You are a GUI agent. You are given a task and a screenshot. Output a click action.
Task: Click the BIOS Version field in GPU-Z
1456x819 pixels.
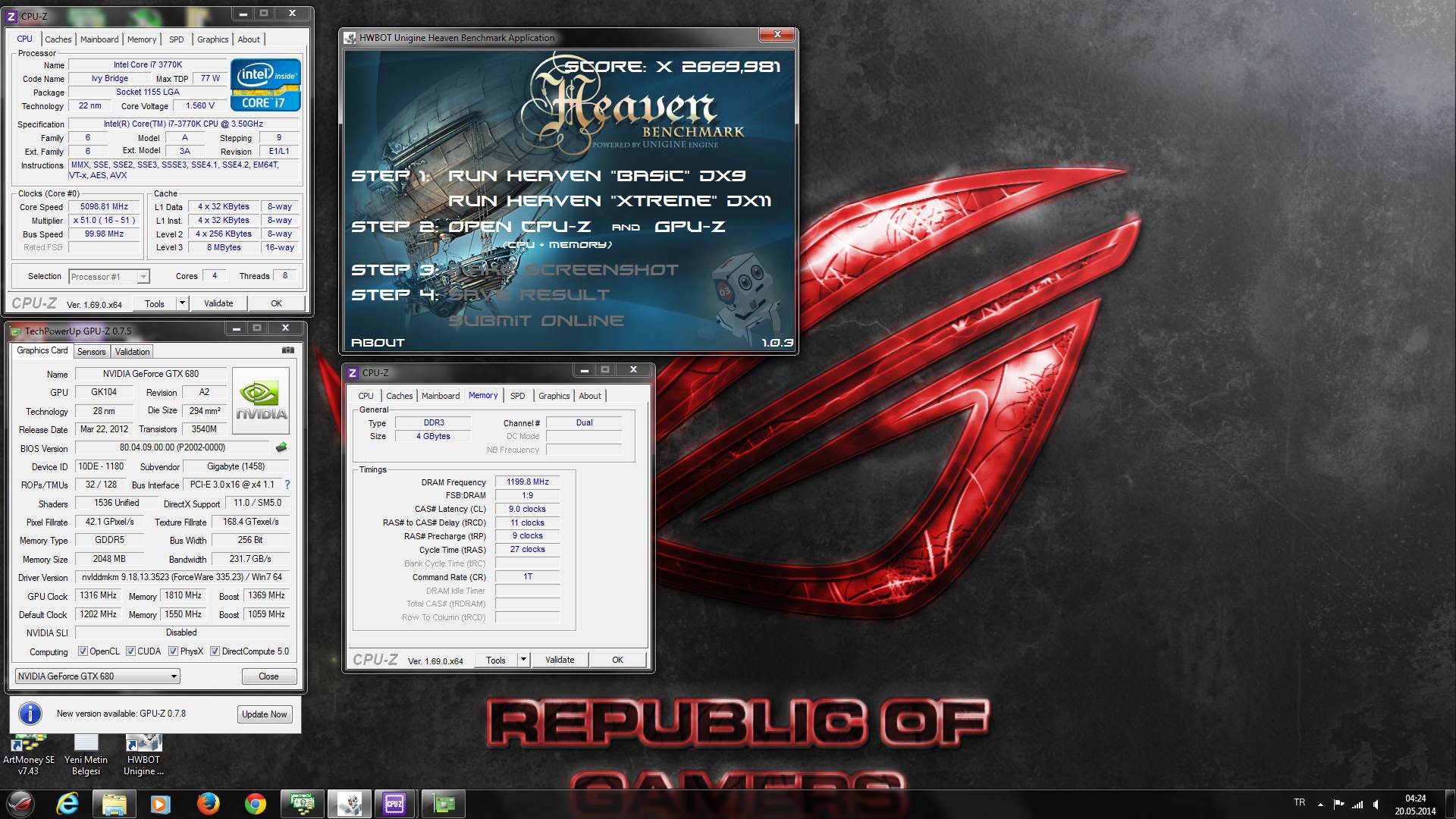173,447
